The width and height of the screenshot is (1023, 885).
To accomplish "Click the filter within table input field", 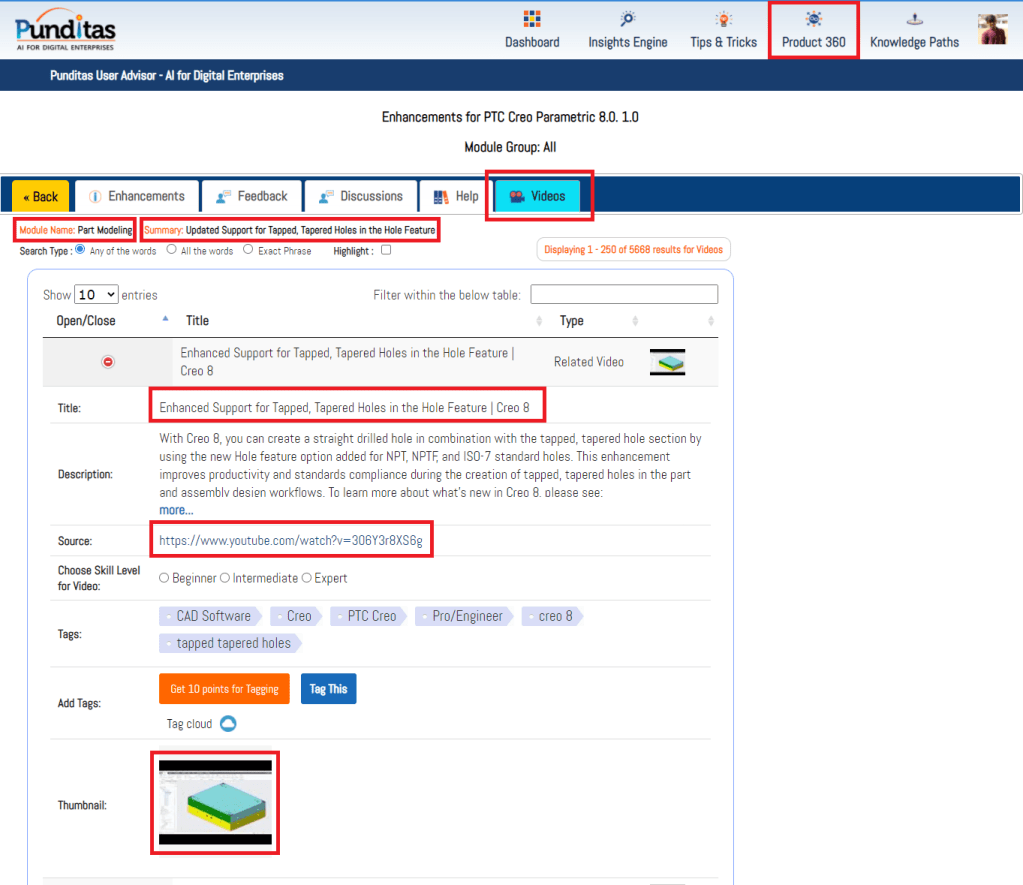I will (x=624, y=294).
